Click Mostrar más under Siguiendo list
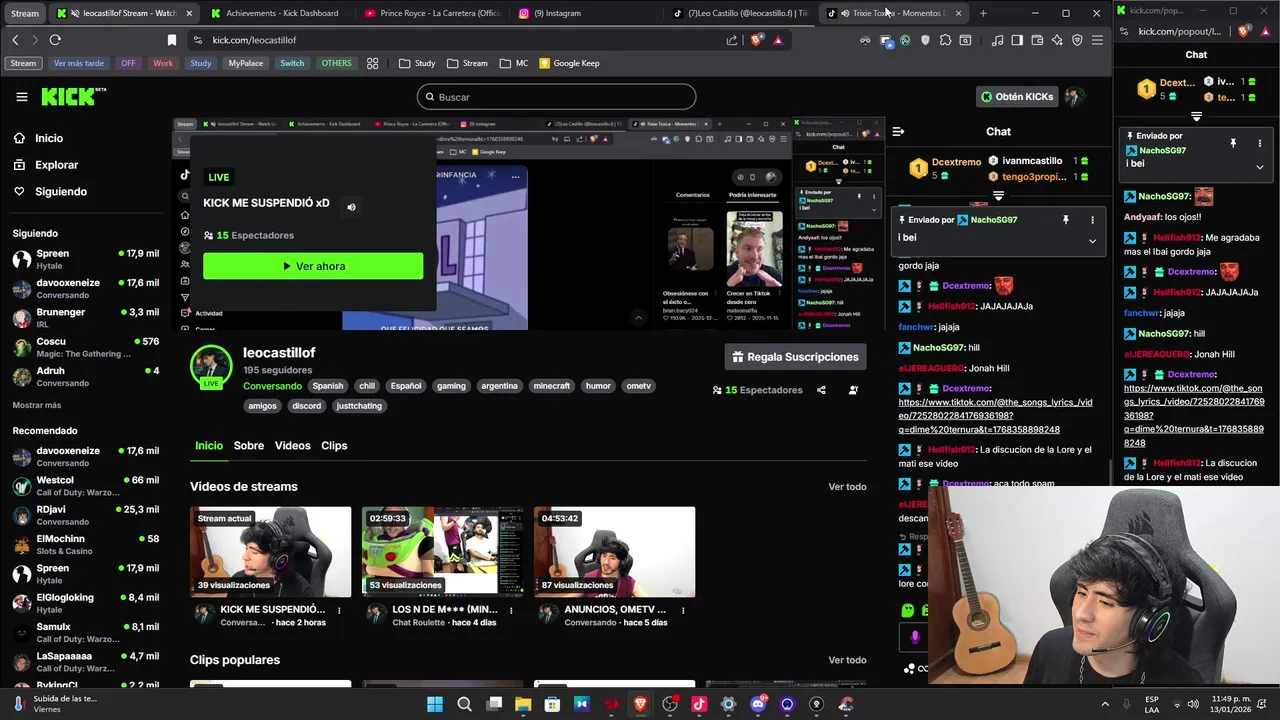The height and width of the screenshot is (720, 1280). coord(37,405)
